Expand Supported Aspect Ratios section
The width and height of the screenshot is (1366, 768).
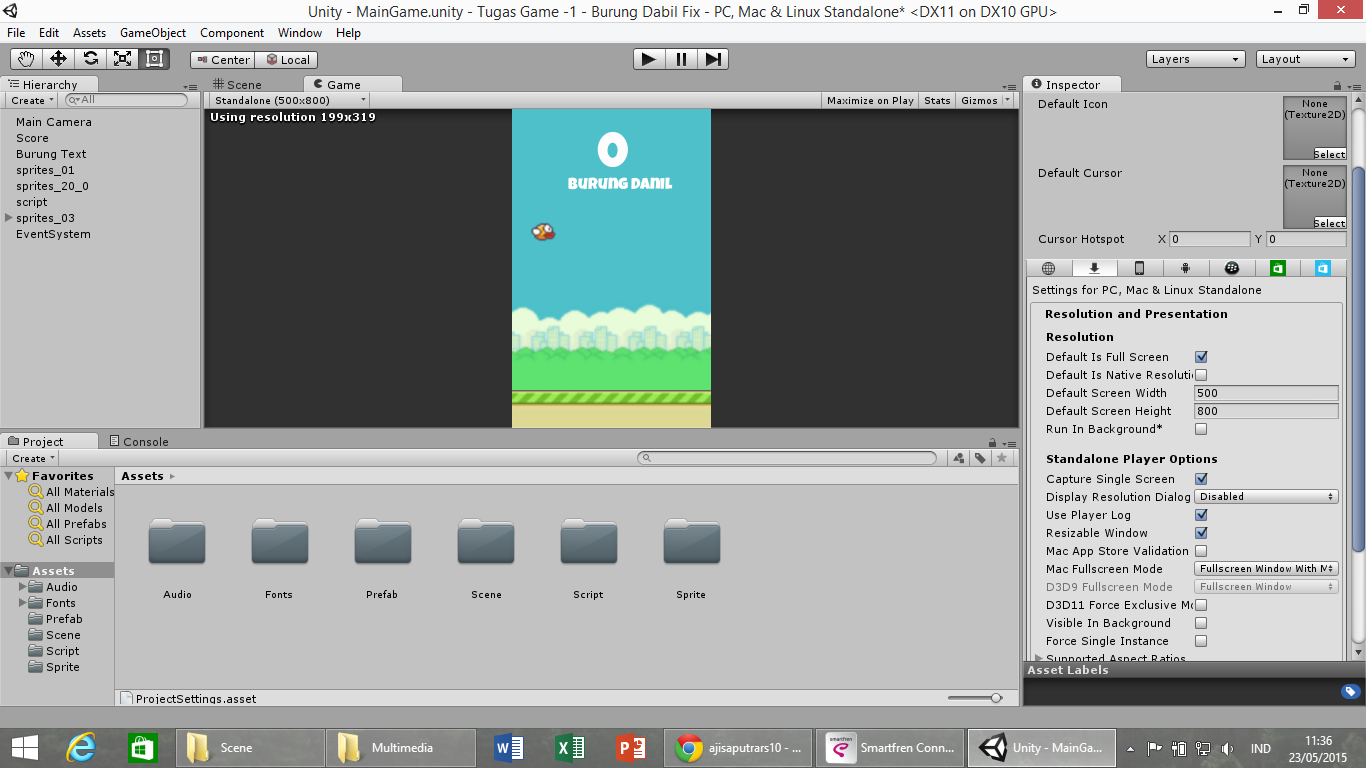click(x=1038, y=658)
